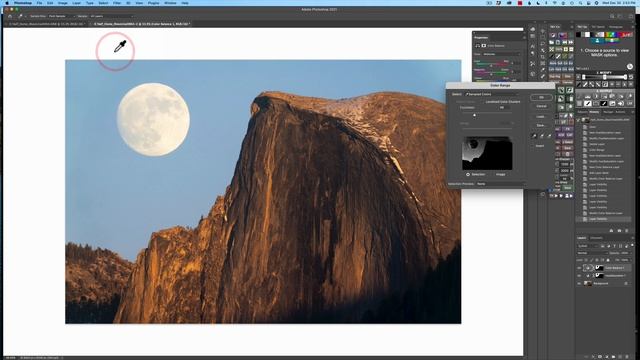Open the Selection Preview dropdown
The height and width of the screenshot is (360, 640).
pyautogui.click(x=500, y=184)
